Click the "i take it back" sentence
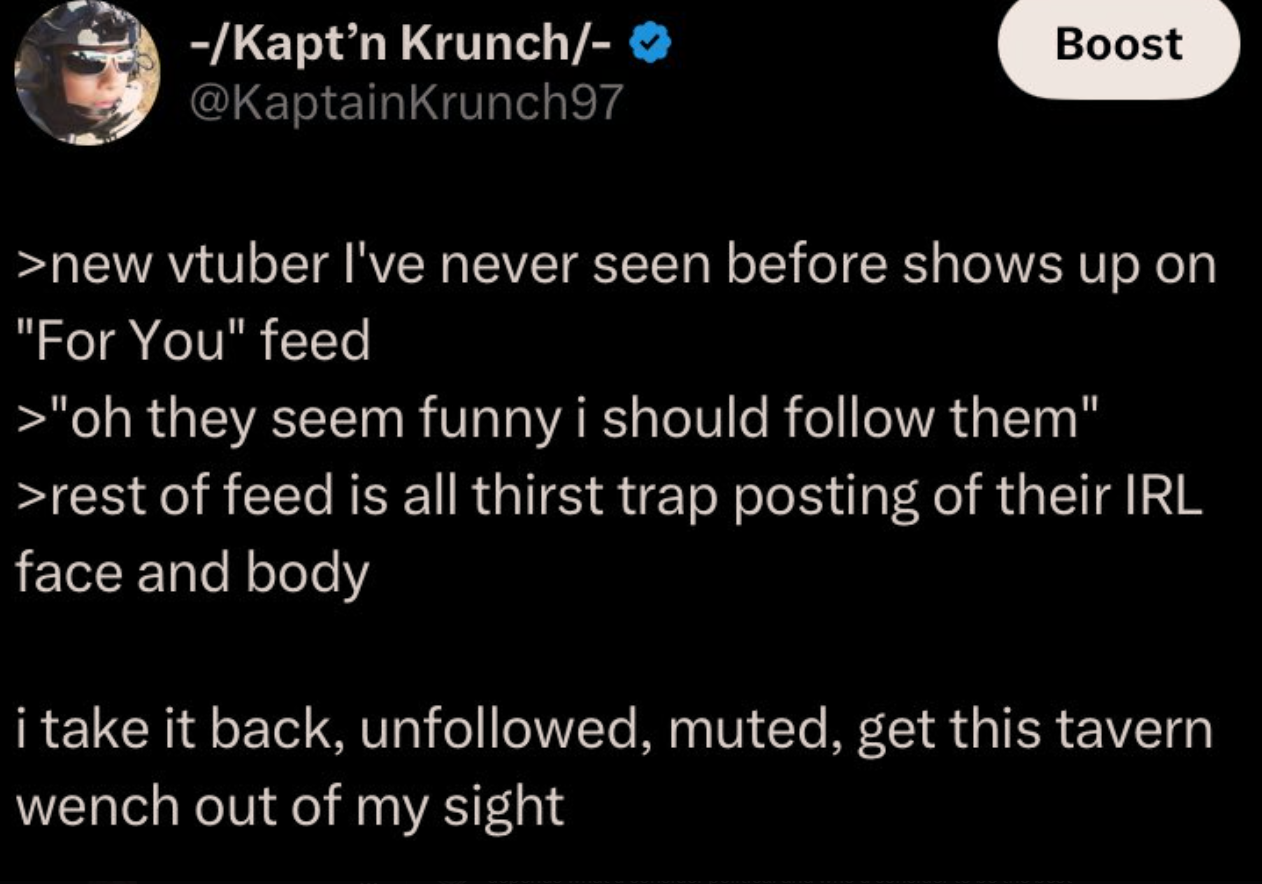 point(614,728)
